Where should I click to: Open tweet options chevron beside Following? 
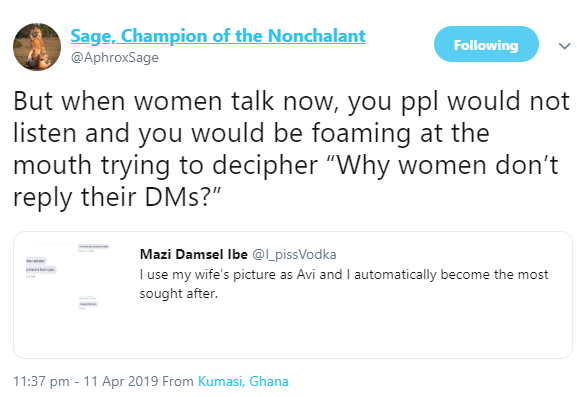[x=564, y=46]
